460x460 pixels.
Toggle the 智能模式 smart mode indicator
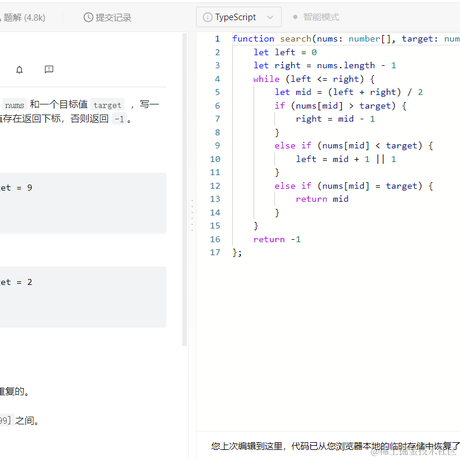pos(316,17)
